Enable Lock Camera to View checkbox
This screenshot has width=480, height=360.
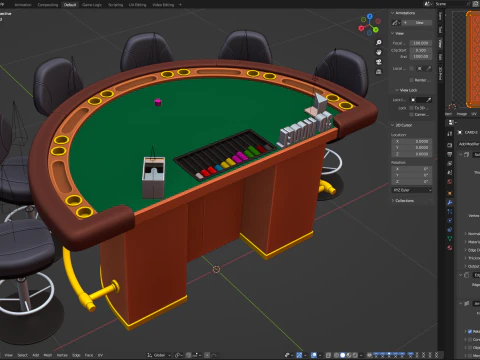pos(411,114)
